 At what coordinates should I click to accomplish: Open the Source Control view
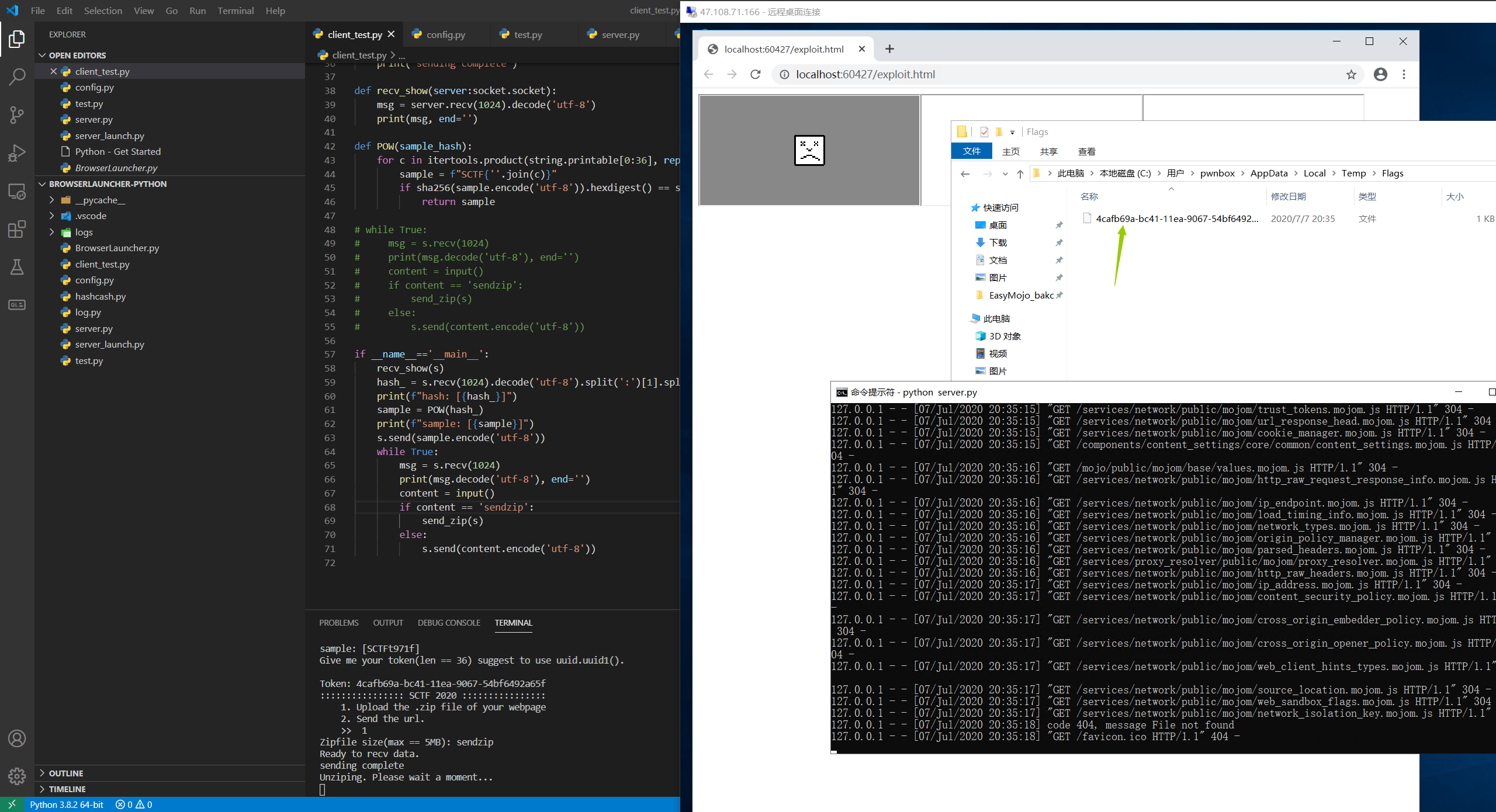17,114
